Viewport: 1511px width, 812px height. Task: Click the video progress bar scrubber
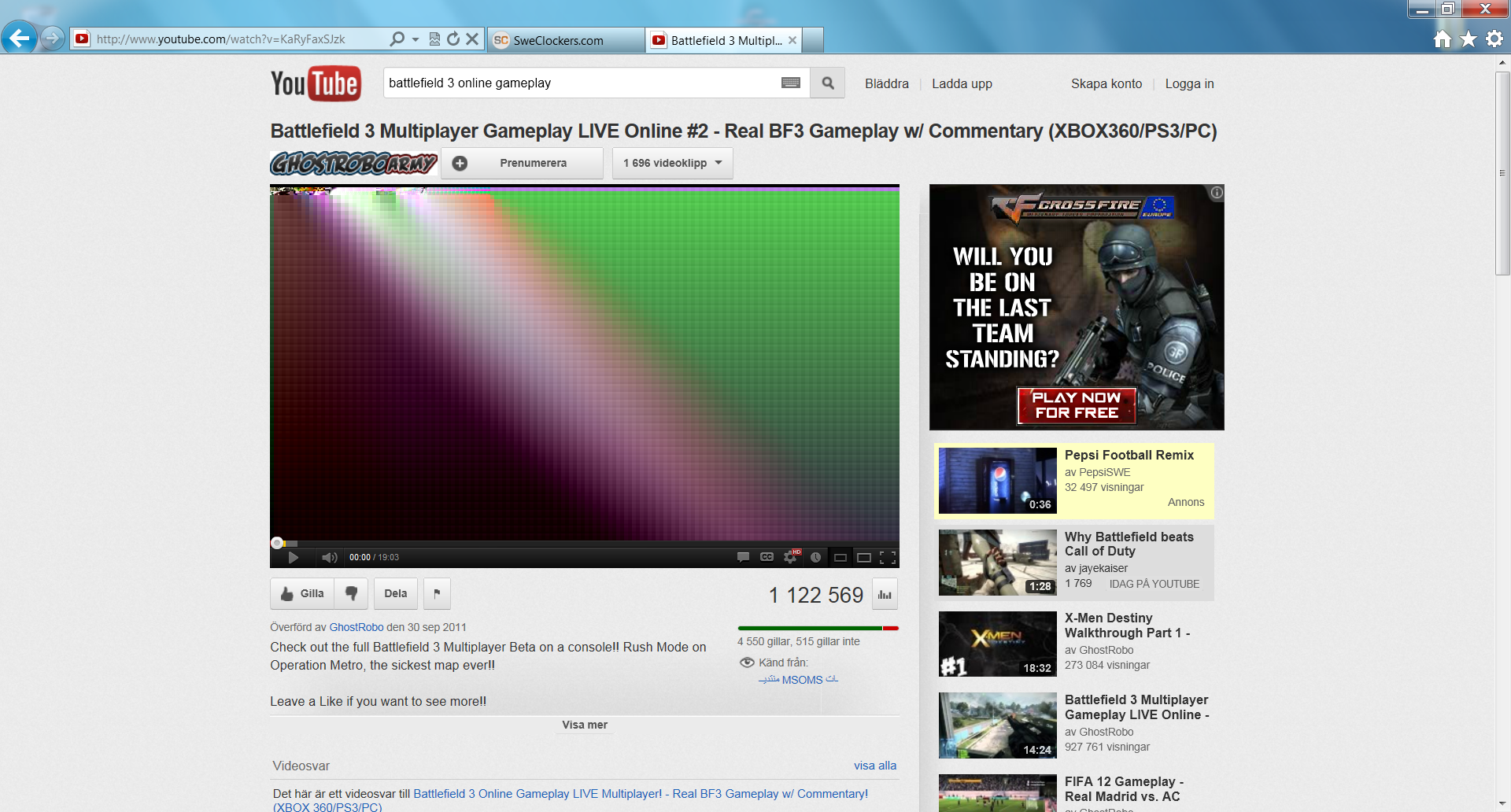(277, 543)
